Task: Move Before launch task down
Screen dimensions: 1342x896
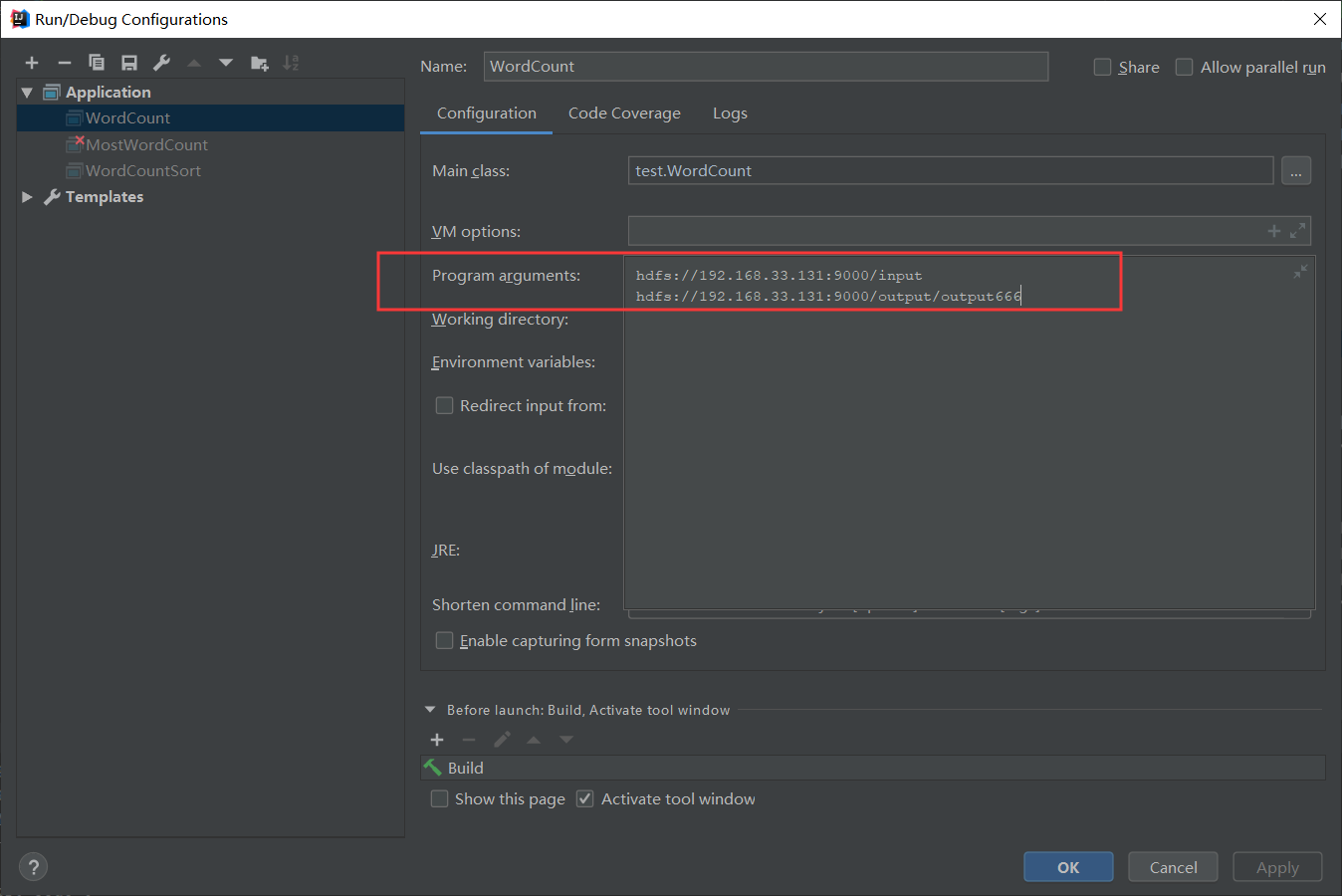Action: (x=566, y=739)
